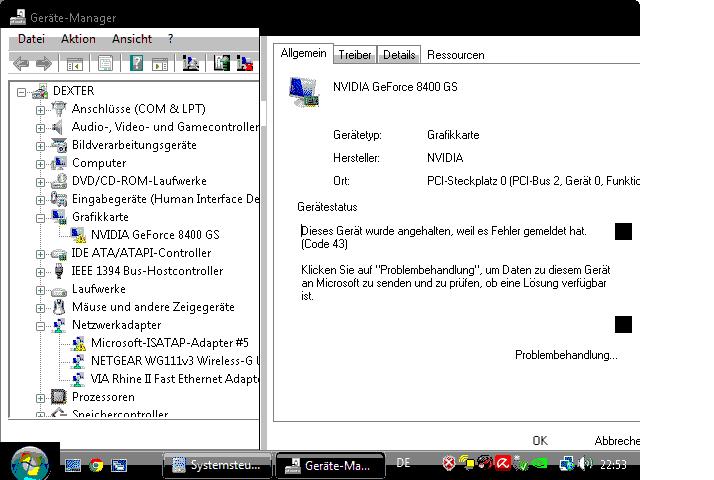714x480 pixels.
Task: Toggle the action pane toolbar icon
Action: pos(160,63)
